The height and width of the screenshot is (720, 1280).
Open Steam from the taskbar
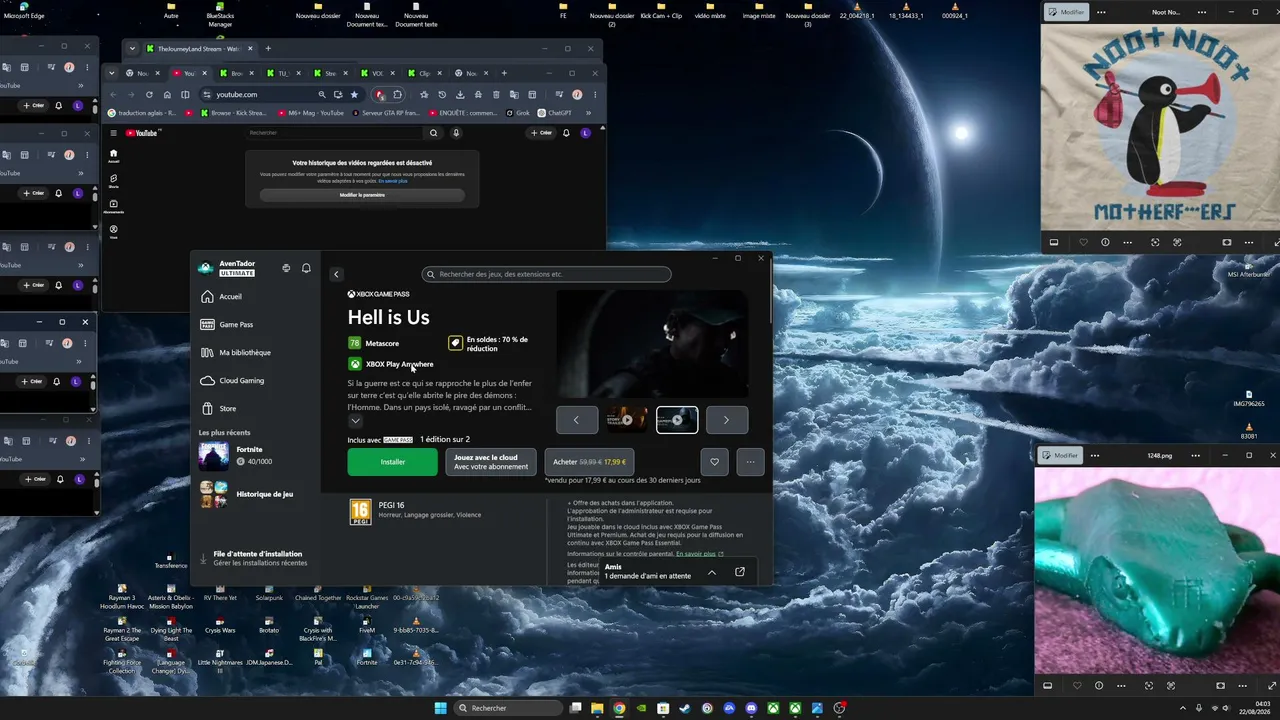(685, 708)
